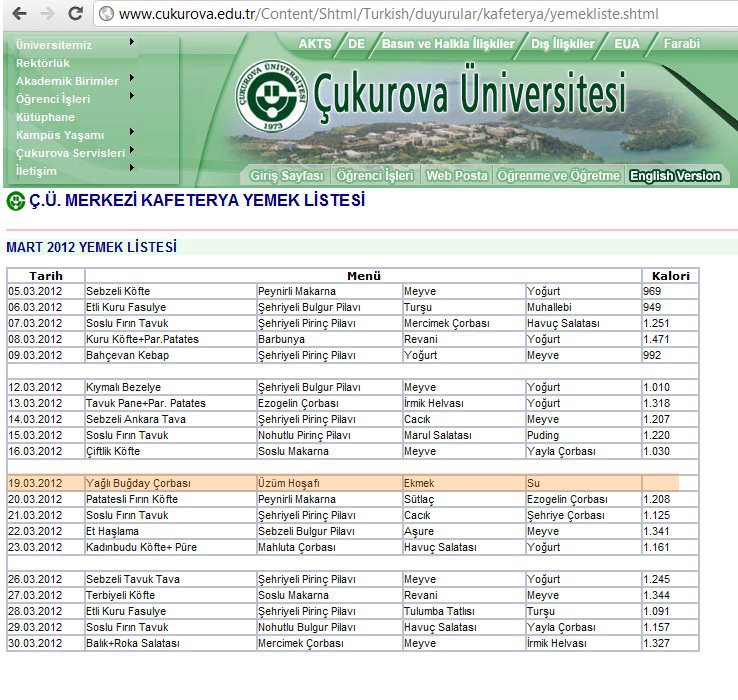The height and width of the screenshot is (700, 738).
Task: Open Öğrenci İşleri link in banner bar
Action: pos(375,176)
